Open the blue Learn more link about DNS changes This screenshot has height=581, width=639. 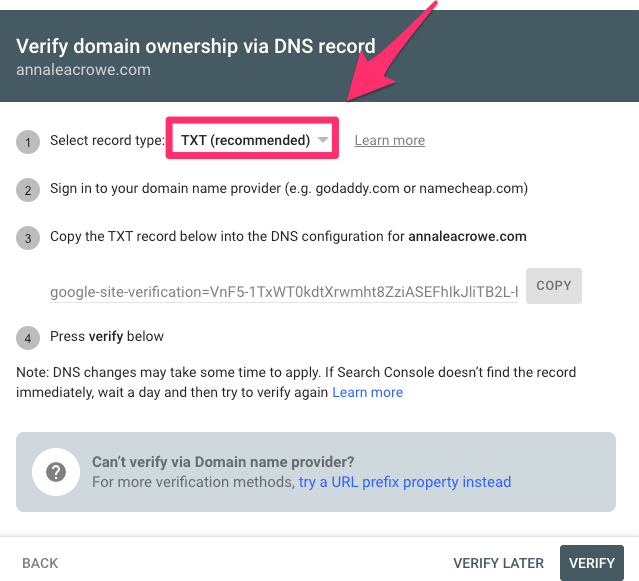coord(368,392)
